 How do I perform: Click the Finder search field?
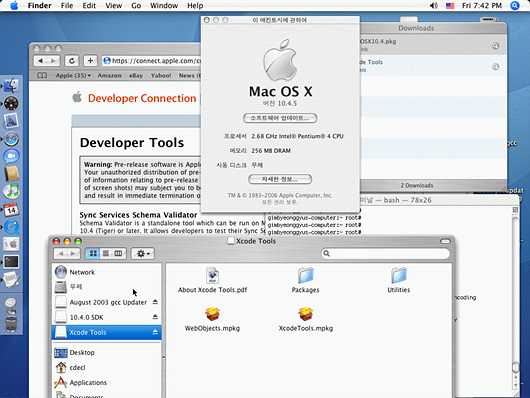[x=385, y=253]
